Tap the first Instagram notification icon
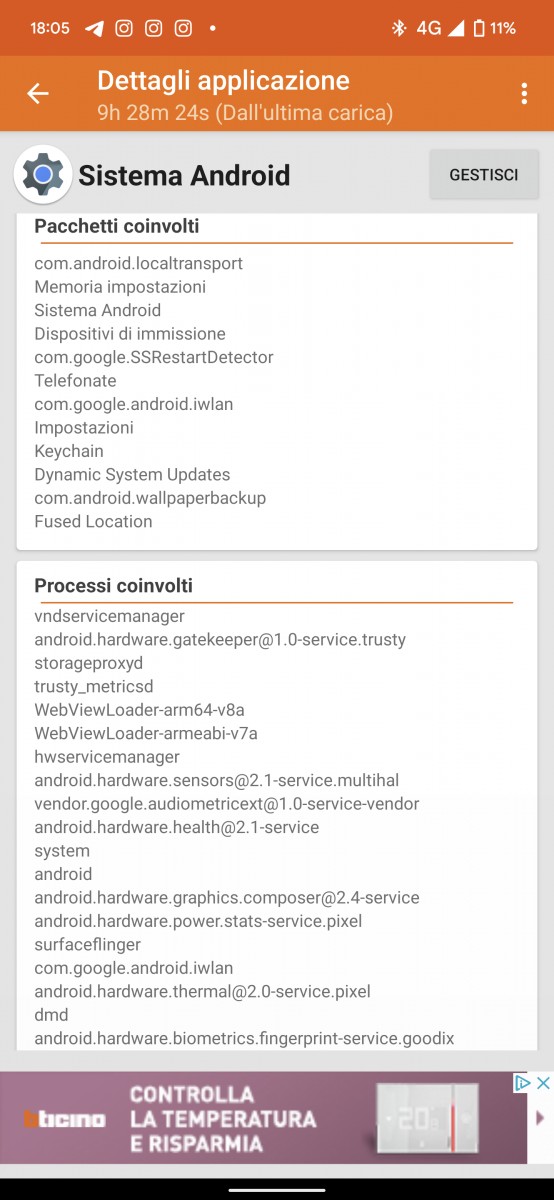 (x=124, y=28)
